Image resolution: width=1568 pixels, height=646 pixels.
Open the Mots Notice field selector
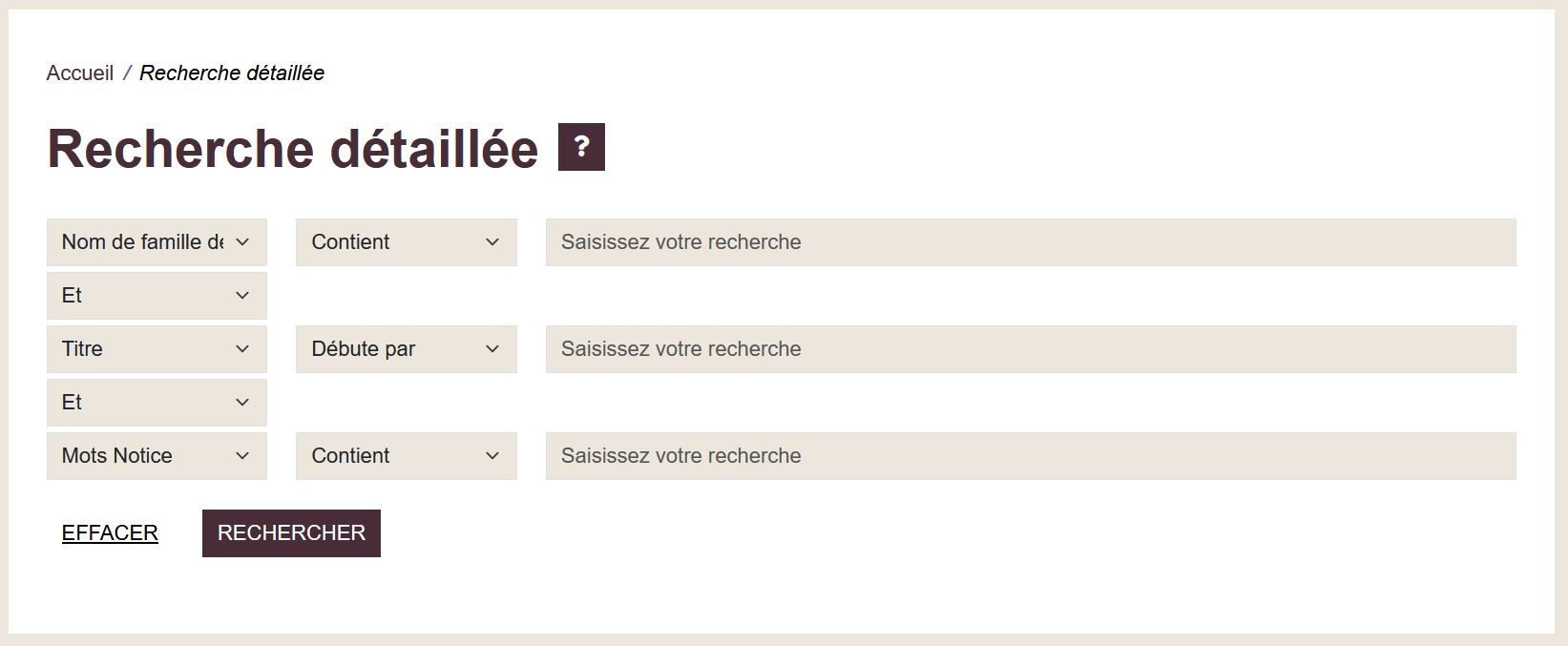pos(157,456)
